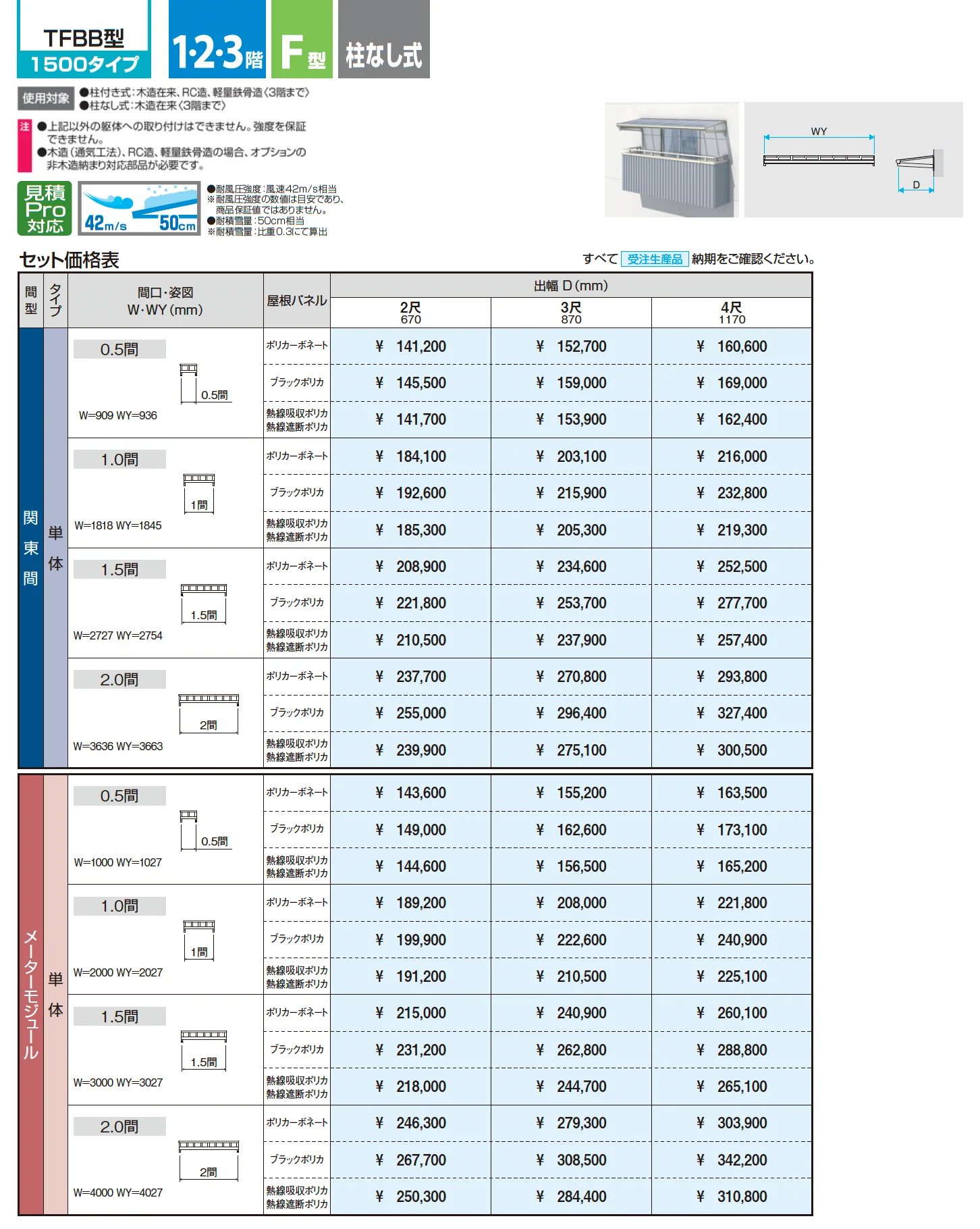Click the price ¥310,800
Viewport: 980px width, 1229px height.
tap(732, 1197)
